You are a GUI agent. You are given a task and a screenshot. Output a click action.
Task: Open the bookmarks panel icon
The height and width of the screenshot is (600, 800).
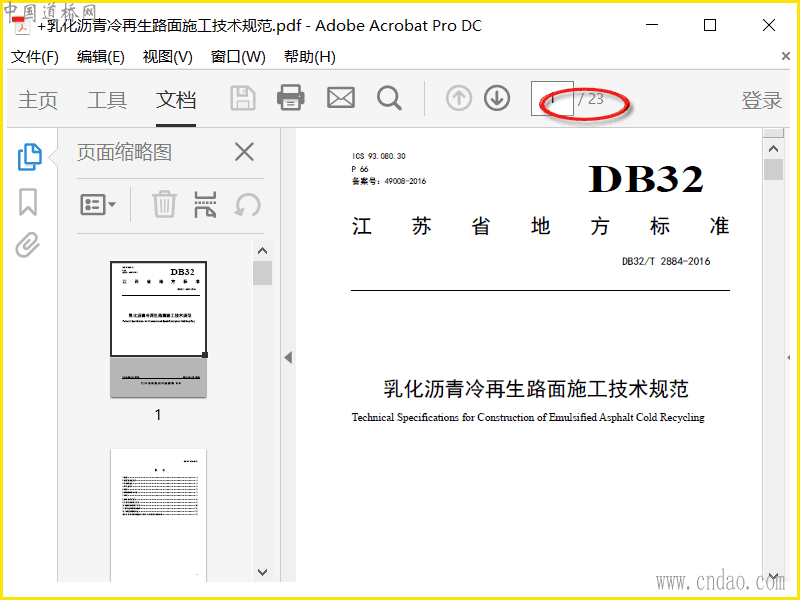(x=28, y=202)
